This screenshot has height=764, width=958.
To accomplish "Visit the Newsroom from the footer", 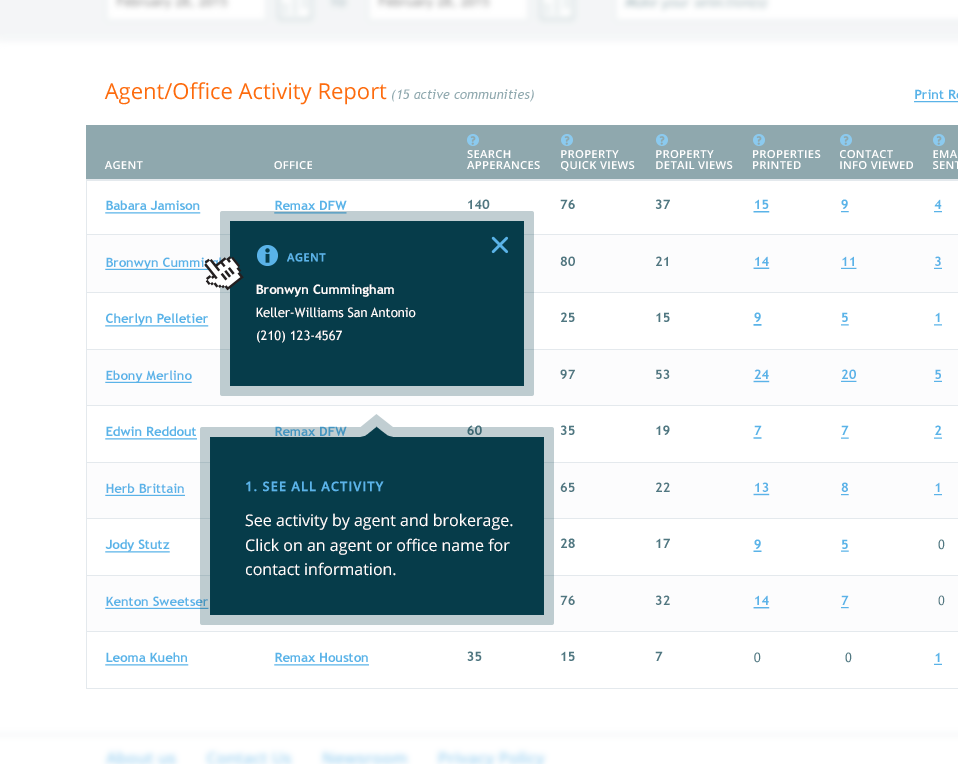I will (x=364, y=757).
